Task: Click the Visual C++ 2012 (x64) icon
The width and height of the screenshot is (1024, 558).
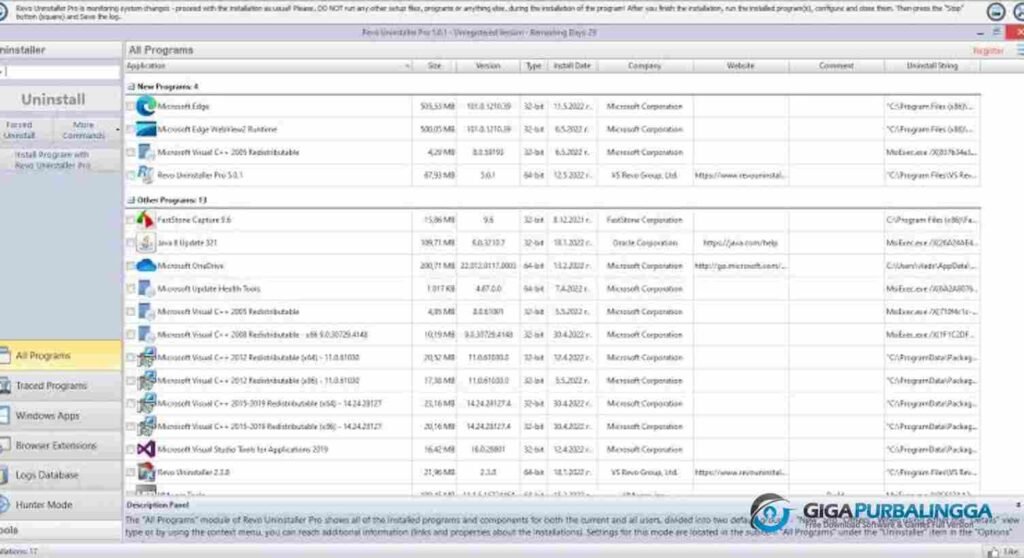Action: [x=146, y=357]
